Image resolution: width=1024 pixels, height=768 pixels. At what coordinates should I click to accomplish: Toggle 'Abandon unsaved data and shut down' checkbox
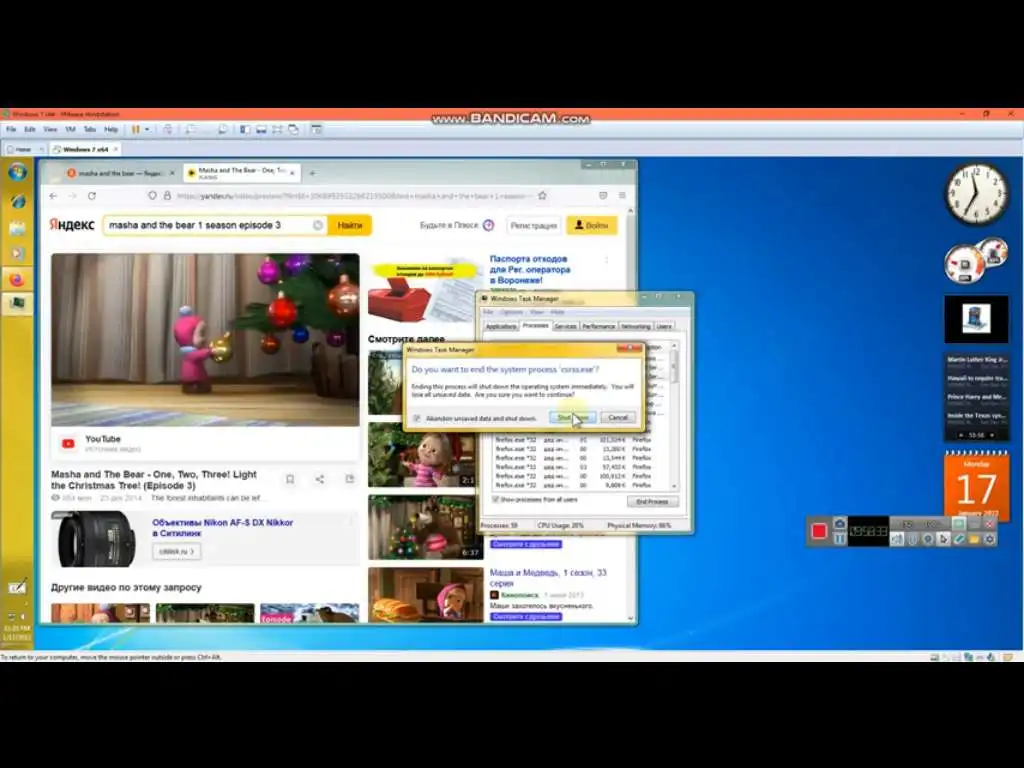417,418
